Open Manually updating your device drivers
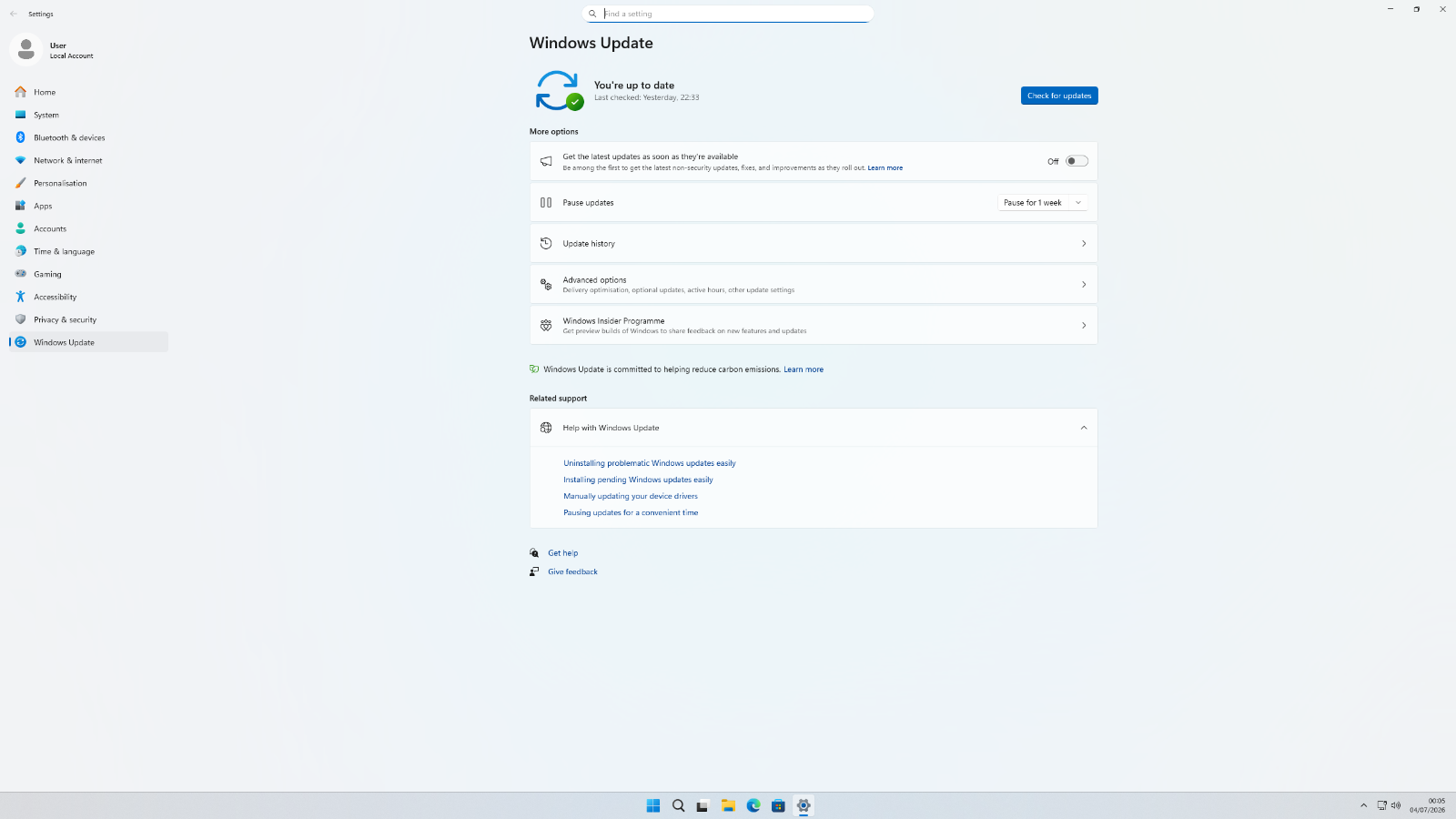The width and height of the screenshot is (1456, 819). [631, 496]
